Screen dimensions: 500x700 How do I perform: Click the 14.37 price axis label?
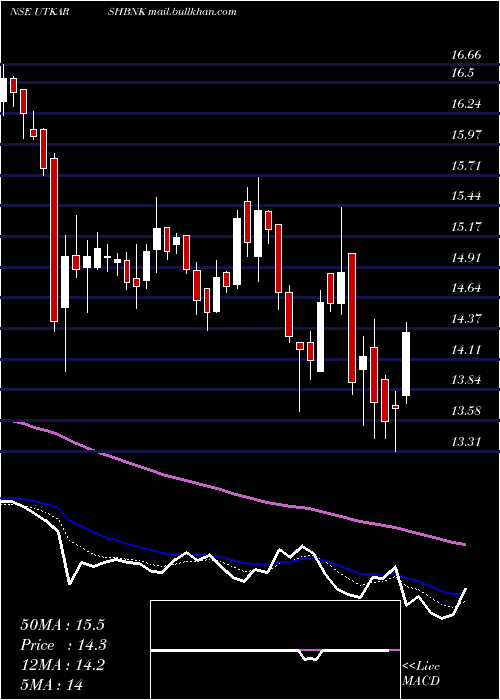click(x=466, y=319)
